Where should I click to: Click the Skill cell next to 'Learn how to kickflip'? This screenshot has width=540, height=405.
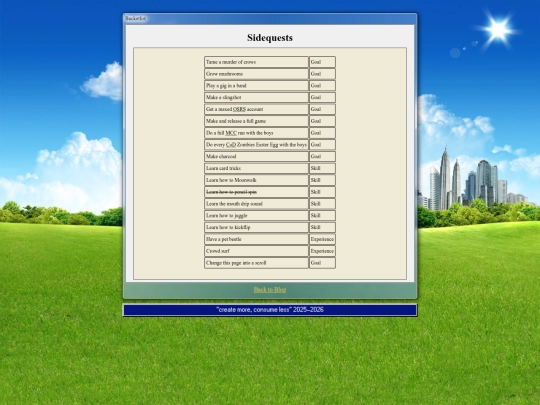click(x=322, y=227)
